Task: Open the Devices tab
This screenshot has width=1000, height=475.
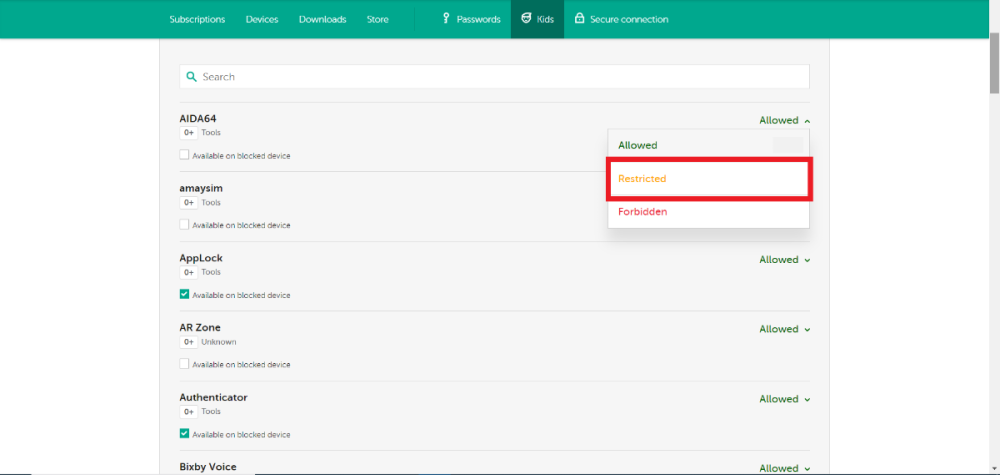Action: [x=262, y=19]
